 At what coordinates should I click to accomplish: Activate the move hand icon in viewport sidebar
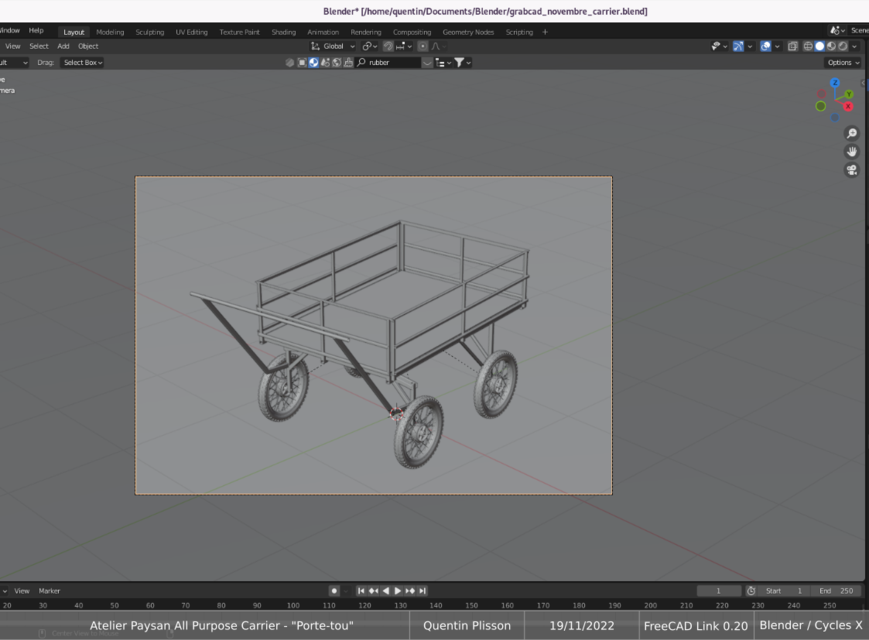click(x=851, y=152)
